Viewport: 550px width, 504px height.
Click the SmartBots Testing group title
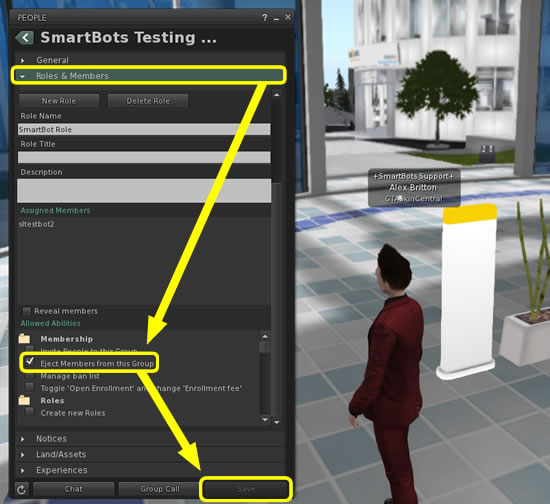128,37
